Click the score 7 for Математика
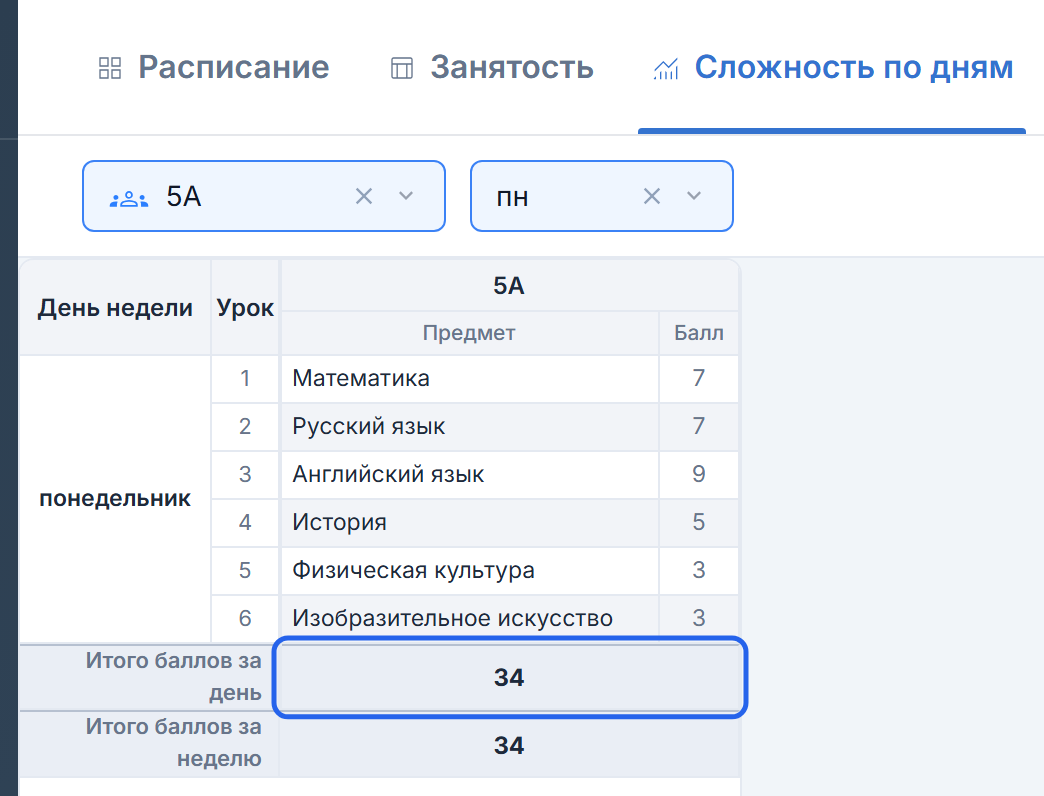 pos(698,379)
